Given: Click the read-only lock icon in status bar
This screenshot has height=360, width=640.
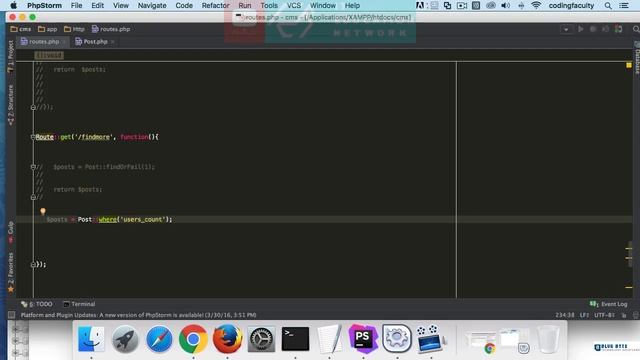Looking at the screenshot, I should coord(624,315).
